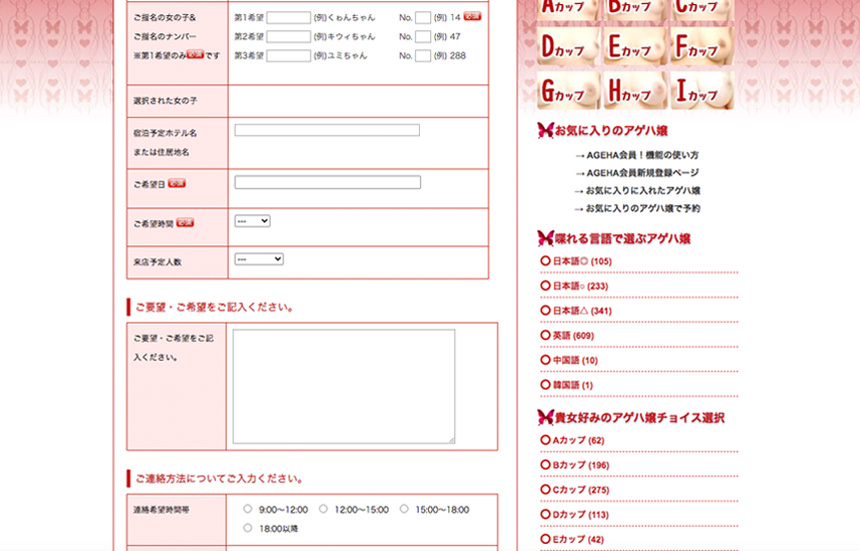The image size is (860, 551).
Task: Open the Fカップ image banner
Action: (x=702, y=46)
